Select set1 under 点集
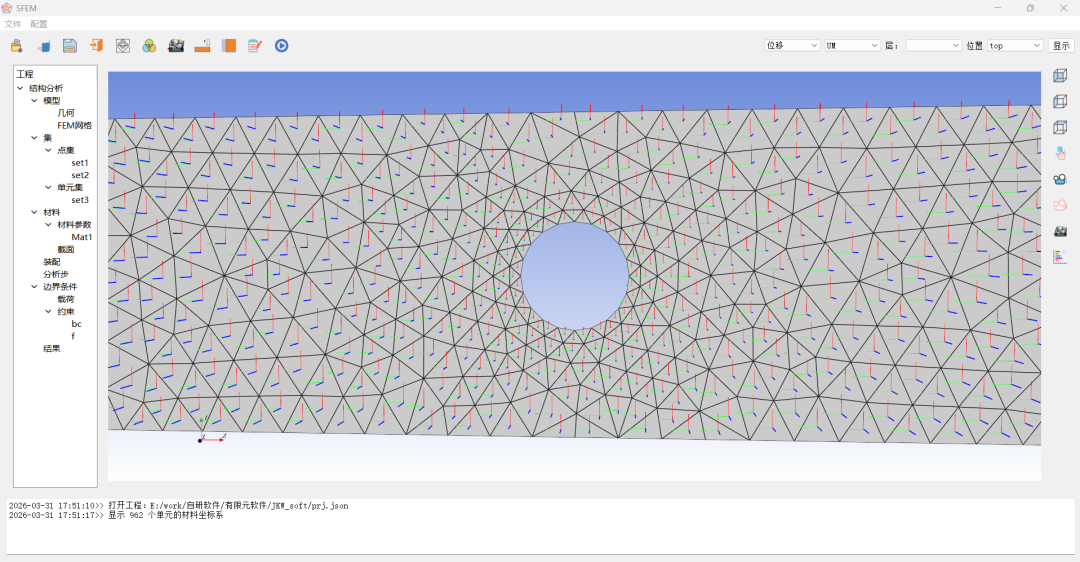This screenshot has height=562, width=1080. click(x=80, y=163)
